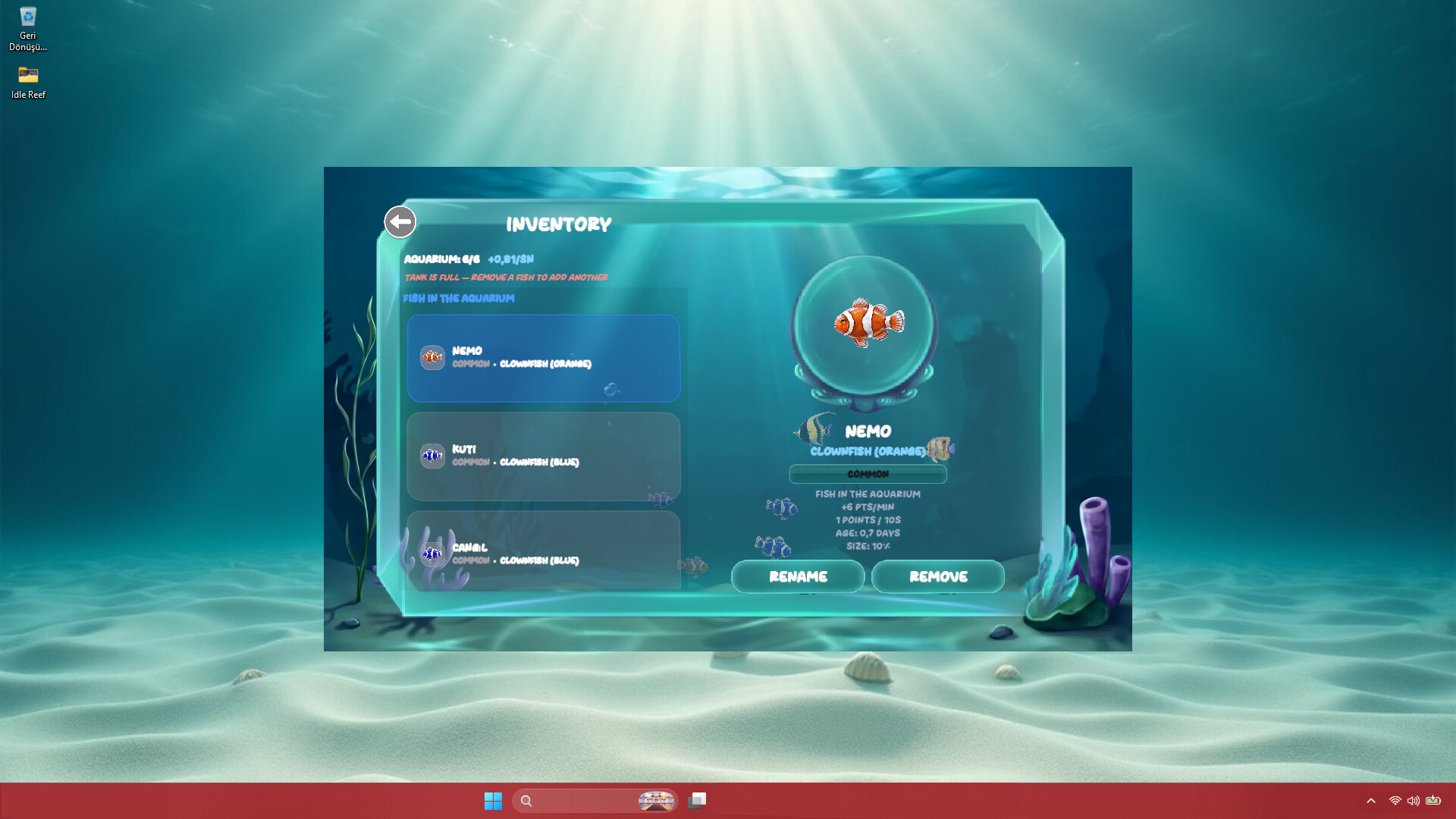
Task: Click the 'Aquarium: 6/6' capacity text
Action: point(441,259)
